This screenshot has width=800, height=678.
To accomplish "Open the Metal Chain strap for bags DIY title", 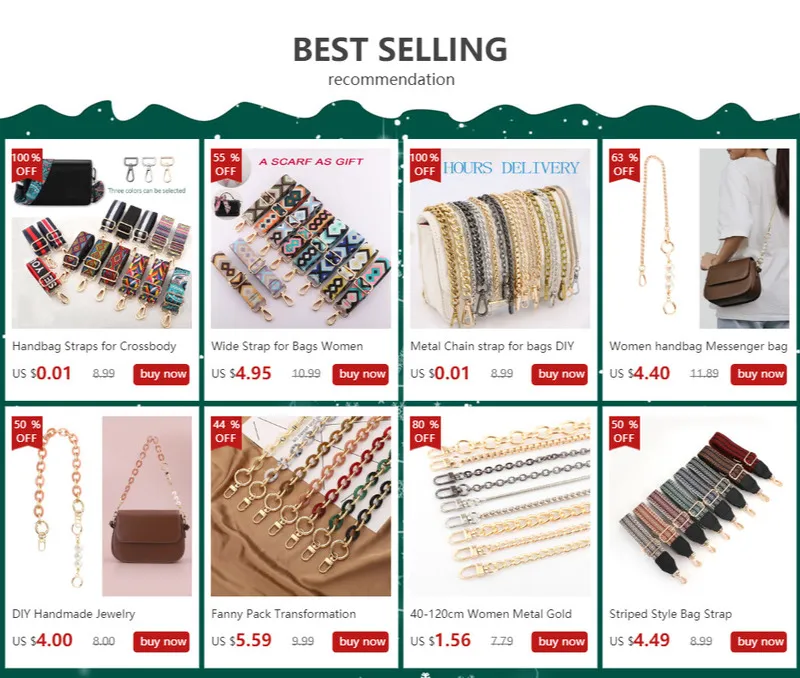I will (492, 346).
